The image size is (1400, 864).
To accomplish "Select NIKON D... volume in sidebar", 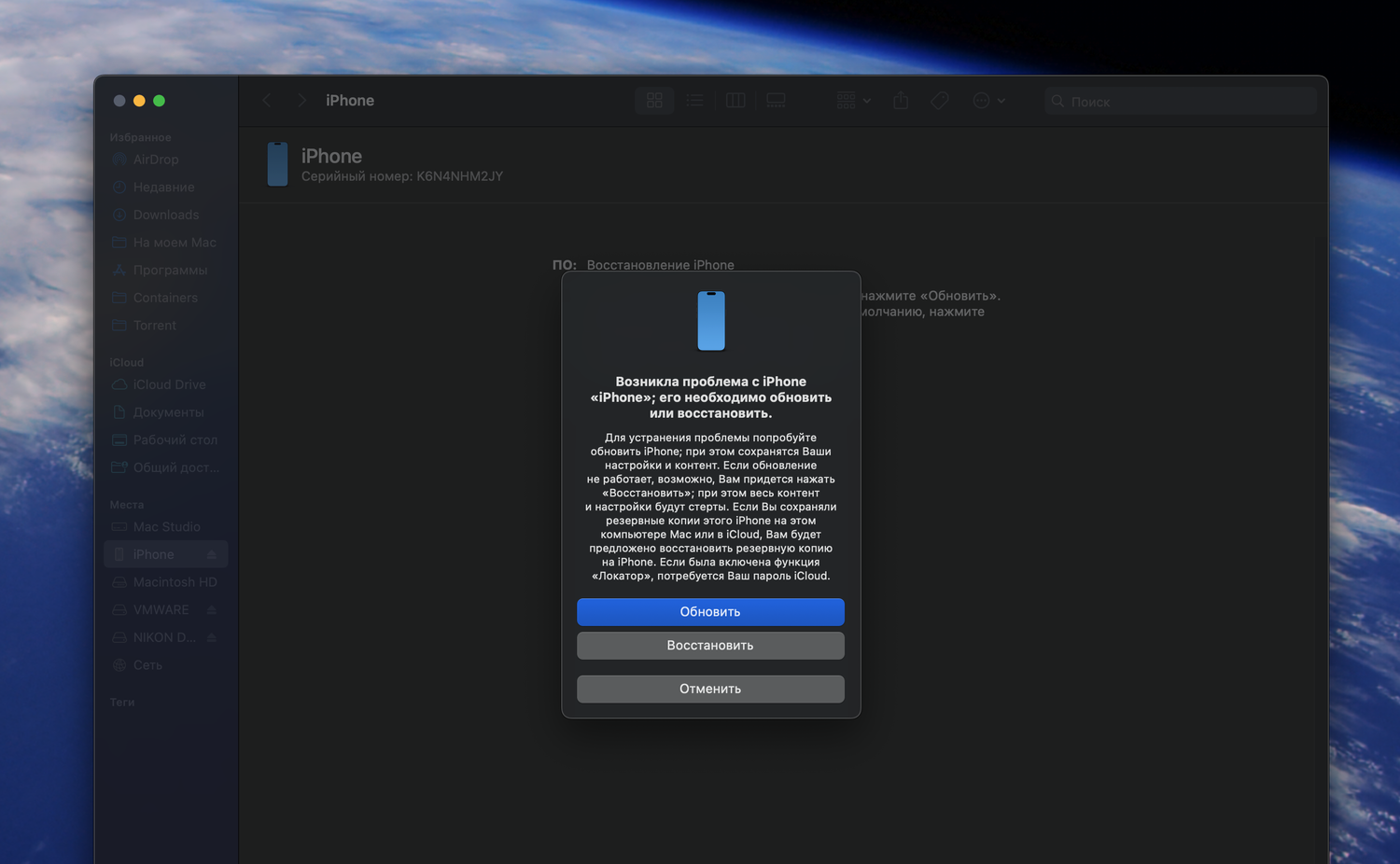I will pyautogui.click(x=164, y=637).
